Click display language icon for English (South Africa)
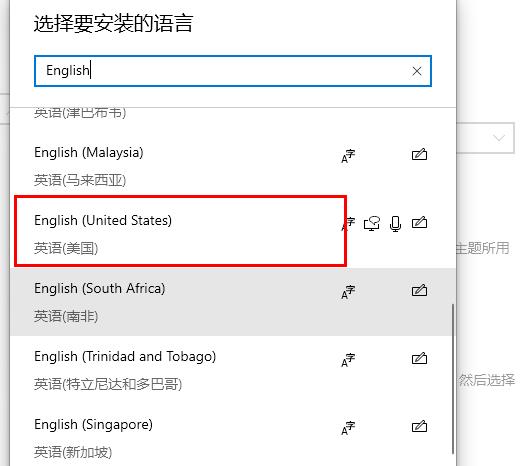This screenshot has width=522, height=466. pos(348,292)
